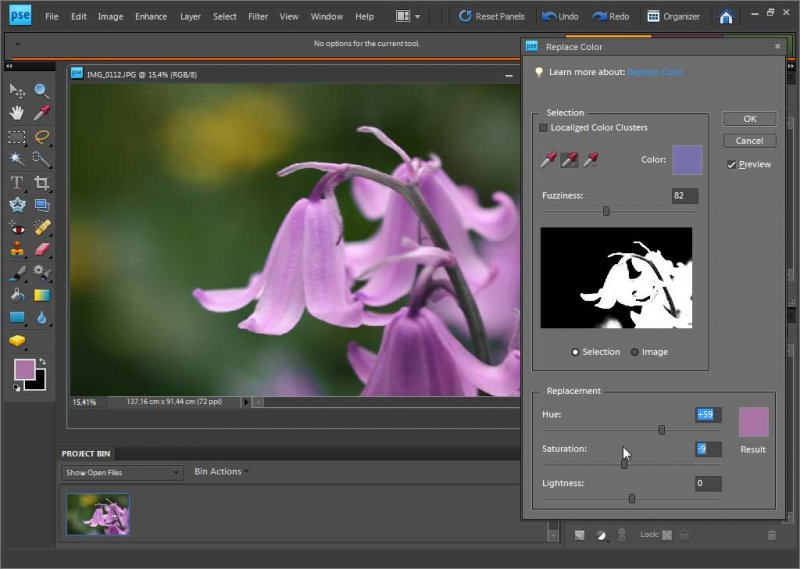Select the Hand tool
The image size is (800, 569).
pyautogui.click(x=17, y=114)
